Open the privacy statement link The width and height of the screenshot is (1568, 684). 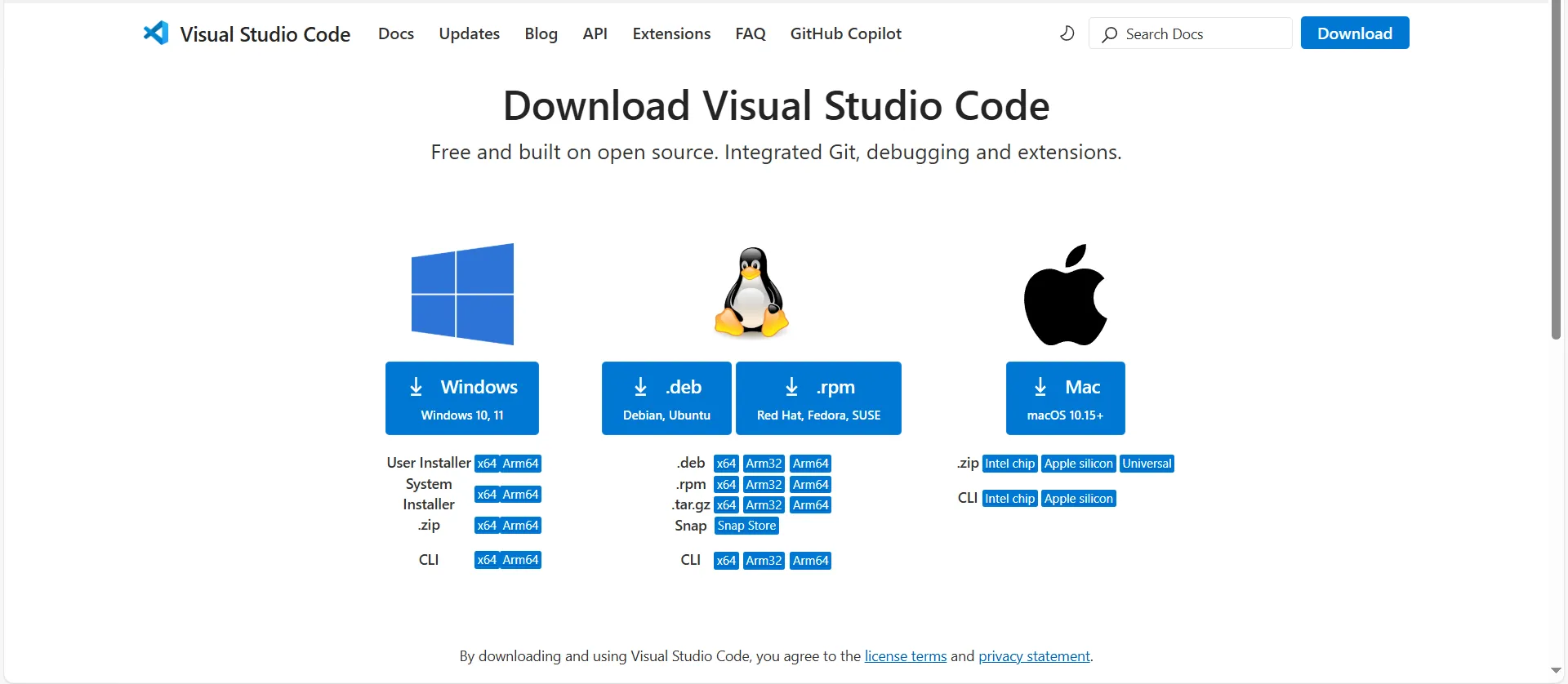coord(1034,656)
